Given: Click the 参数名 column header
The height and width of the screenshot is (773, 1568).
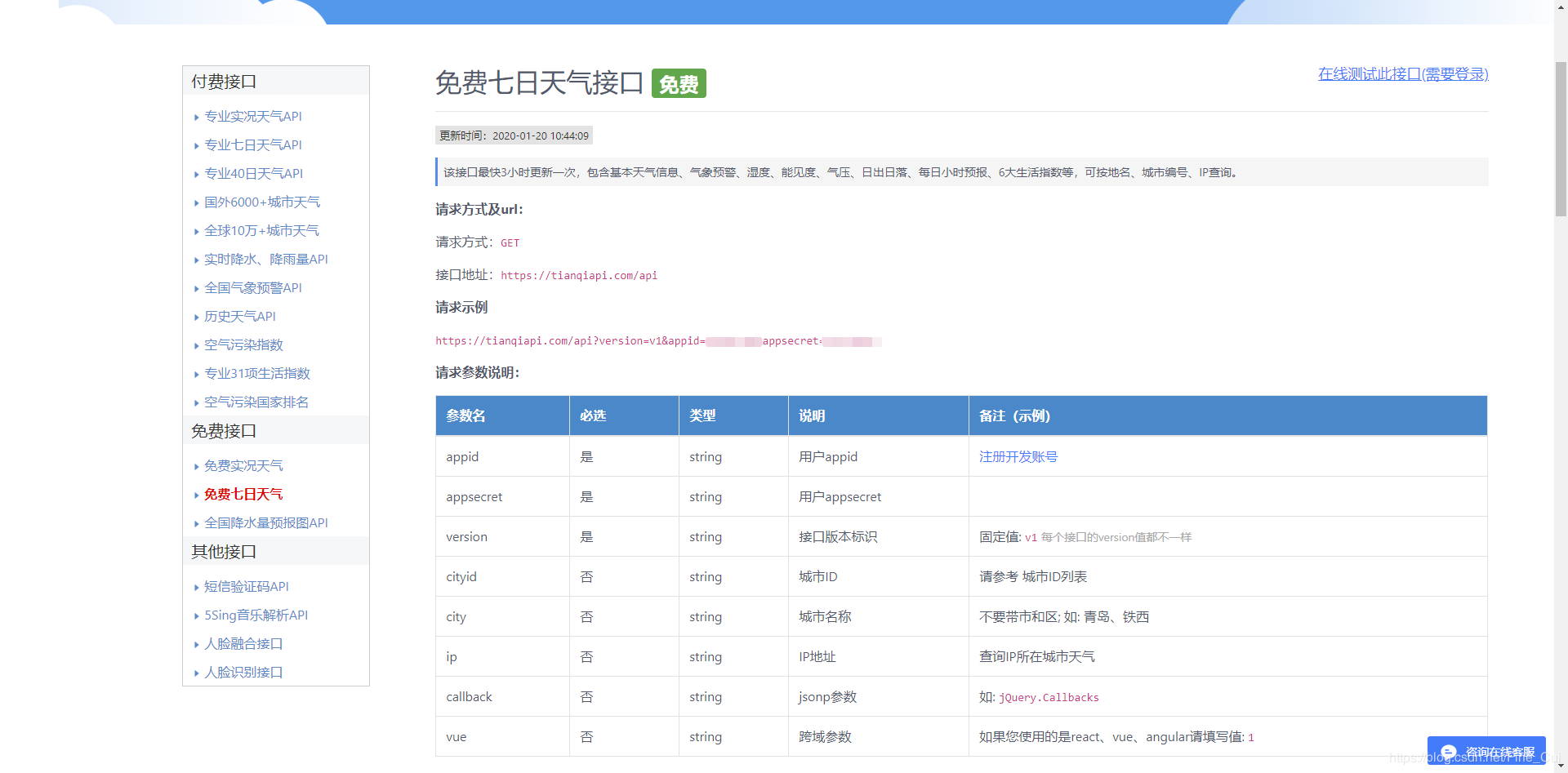Looking at the screenshot, I should (502, 416).
